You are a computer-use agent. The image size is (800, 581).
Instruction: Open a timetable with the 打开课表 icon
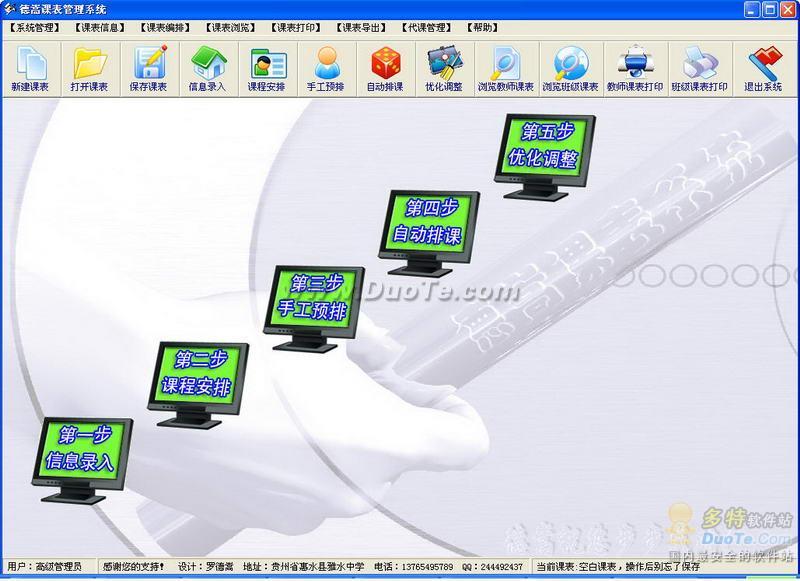(90, 69)
